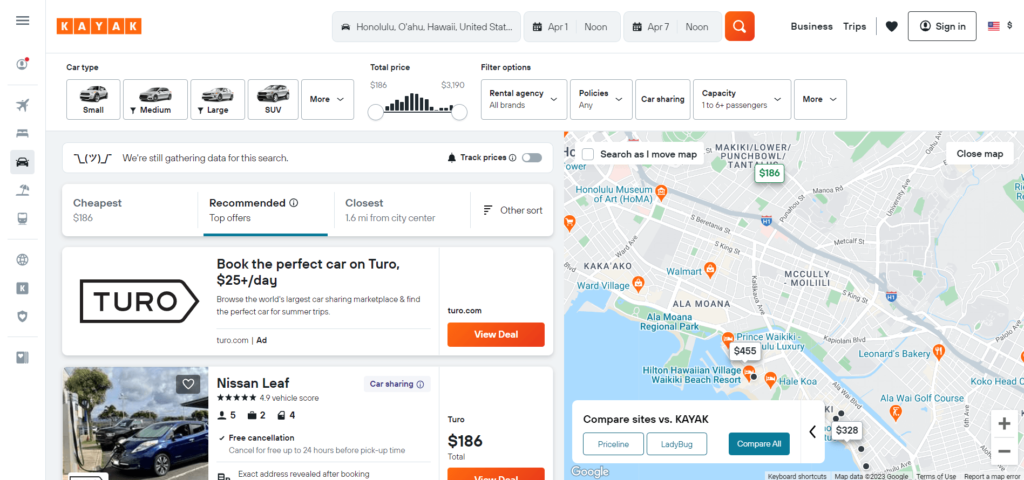Select the Closest sort tab
The width and height of the screenshot is (1024, 480).
402,210
